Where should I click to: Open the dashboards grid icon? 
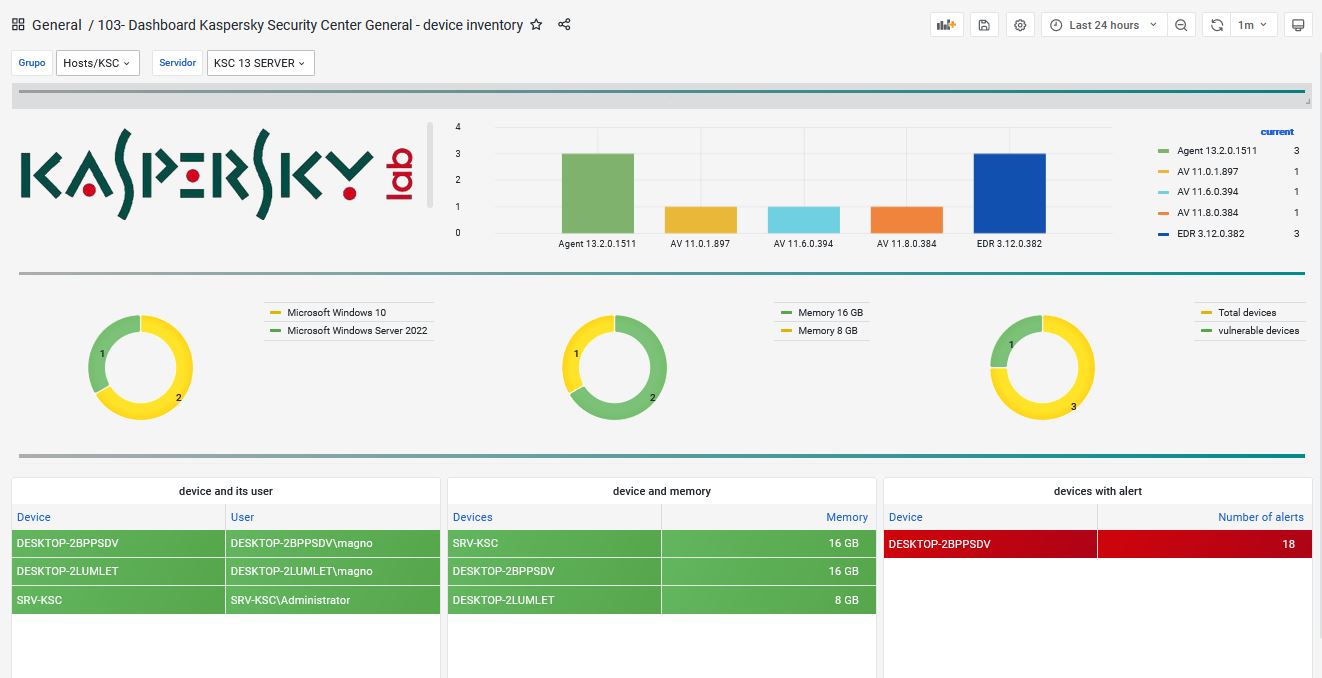coord(18,25)
